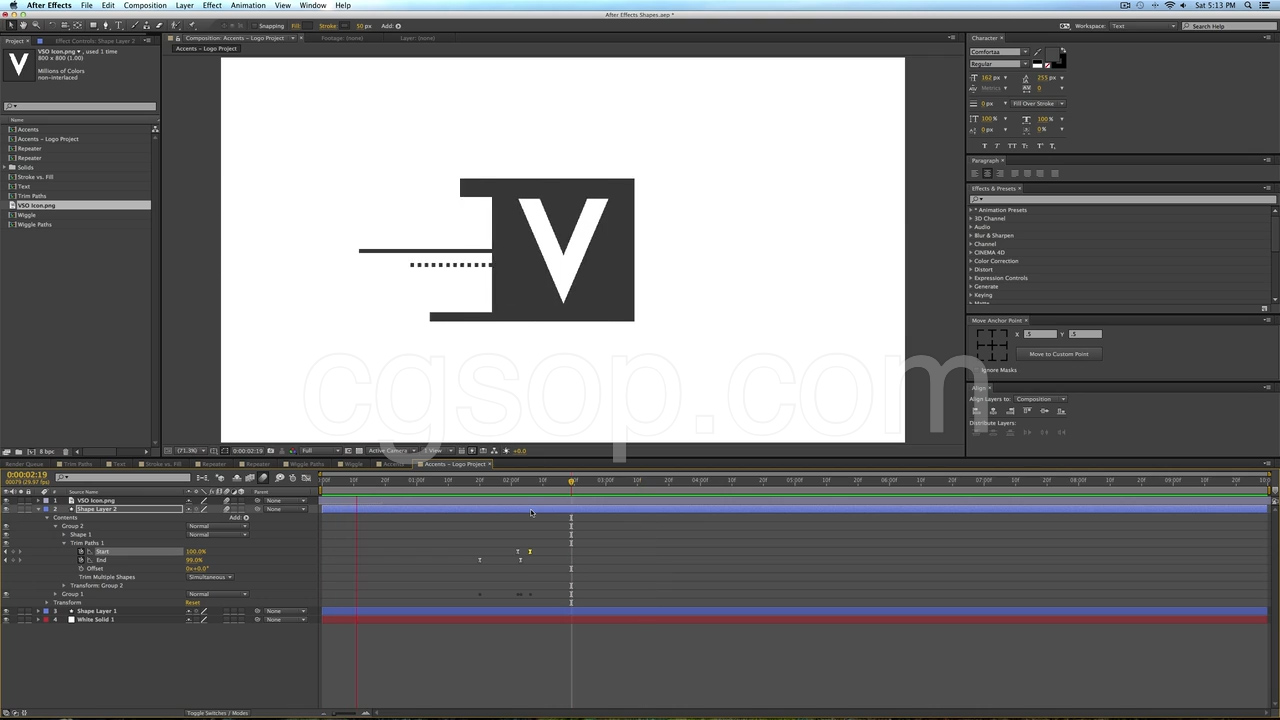Screen dimensions: 1280x720
Task: Open the Composition menu
Action: pyautogui.click(x=145, y=6)
